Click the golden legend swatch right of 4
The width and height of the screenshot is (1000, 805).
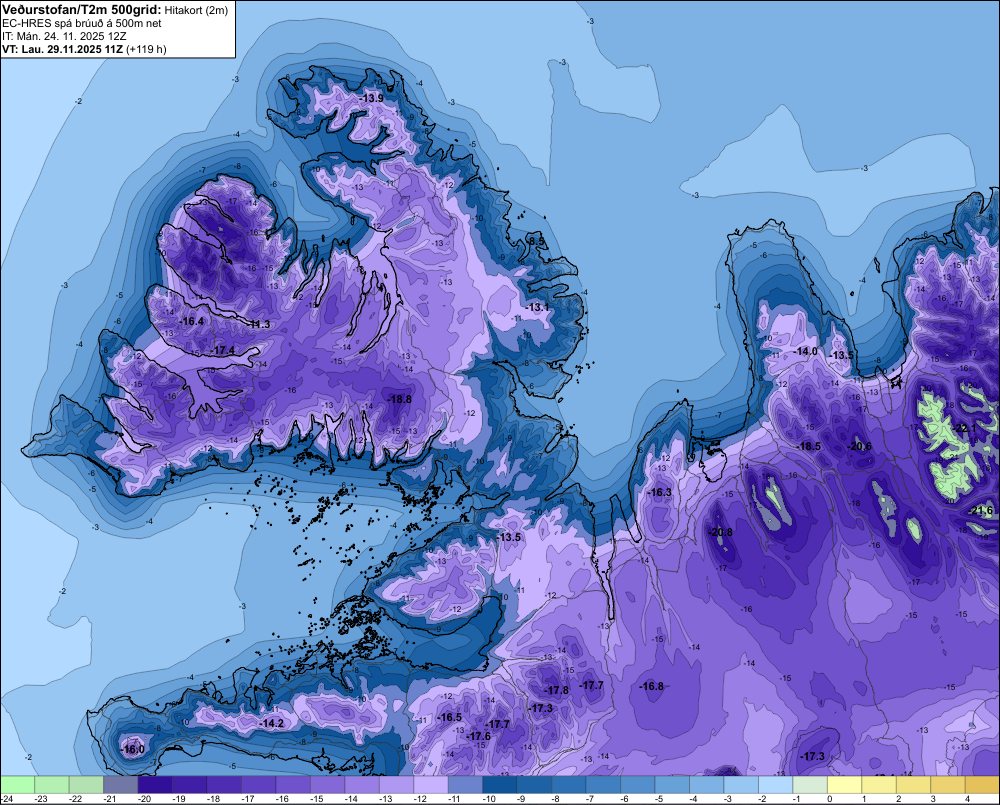tap(982, 784)
